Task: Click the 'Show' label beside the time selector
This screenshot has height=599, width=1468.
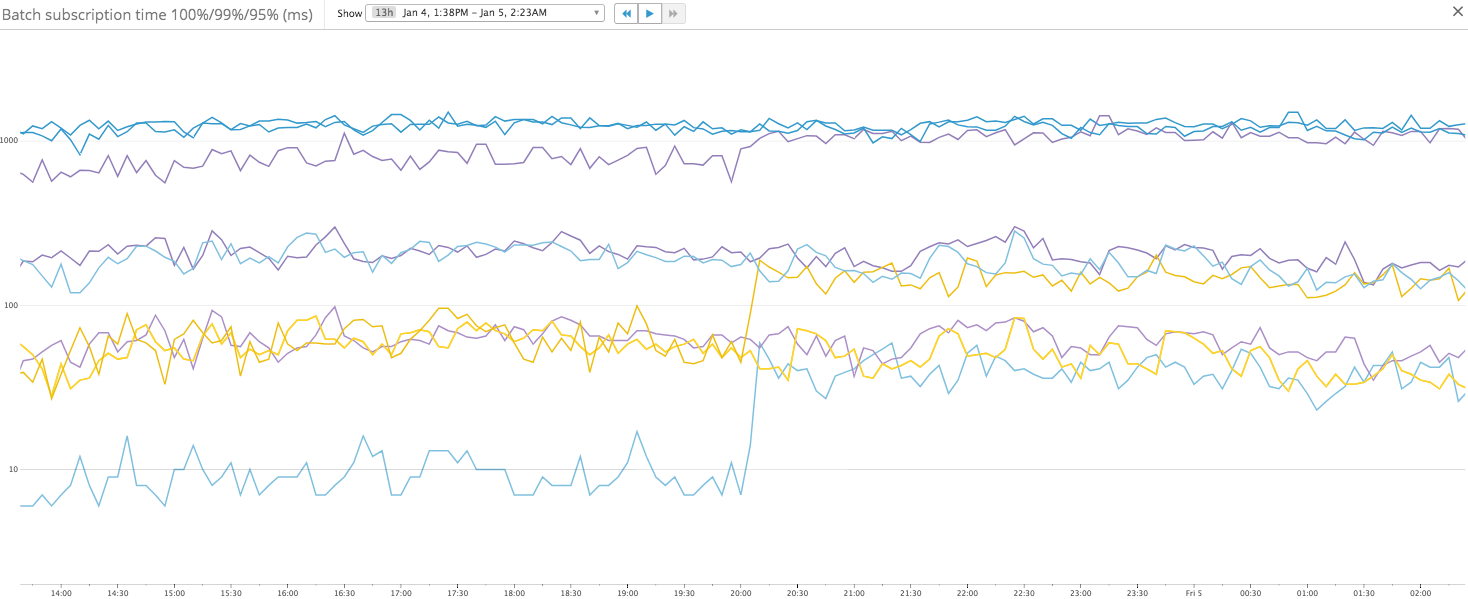Action: pyautogui.click(x=349, y=13)
